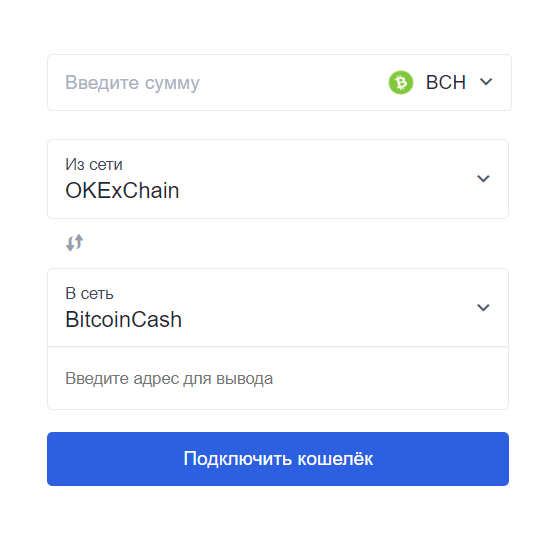The image size is (560, 545).
Task: Click the BitcoinCash network value
Action: coord(124,319)
